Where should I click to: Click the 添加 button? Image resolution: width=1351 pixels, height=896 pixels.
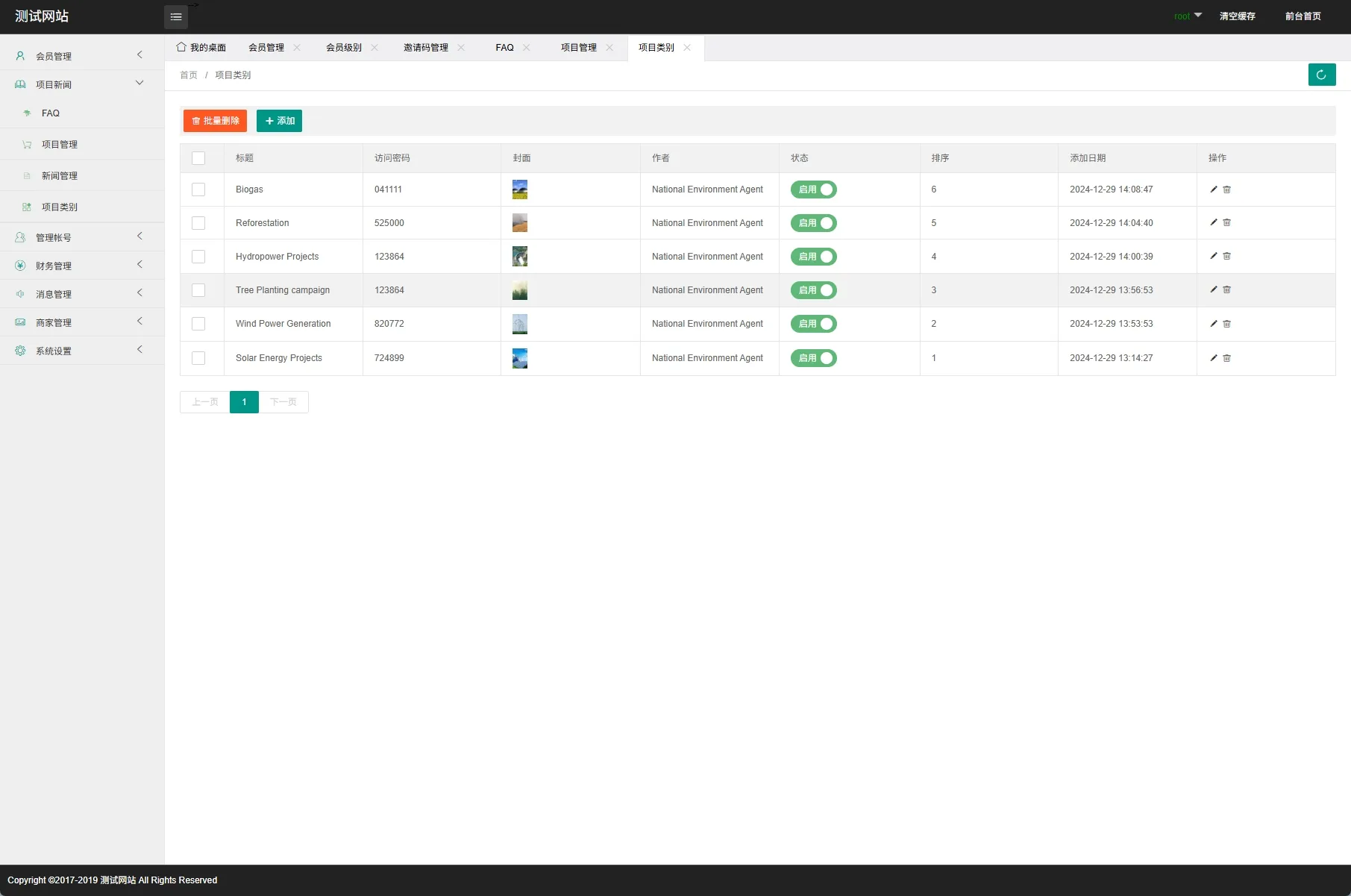(x=279, y=121)
